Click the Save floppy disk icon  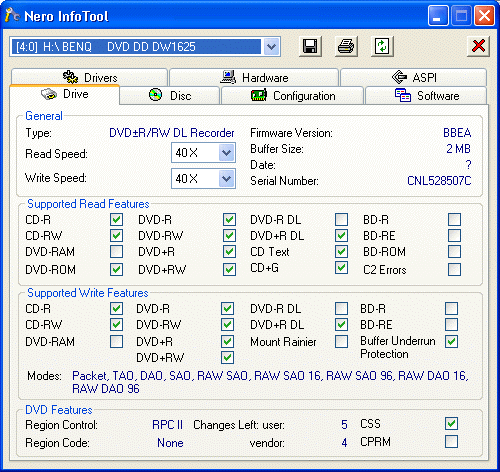tap(310, 46)
